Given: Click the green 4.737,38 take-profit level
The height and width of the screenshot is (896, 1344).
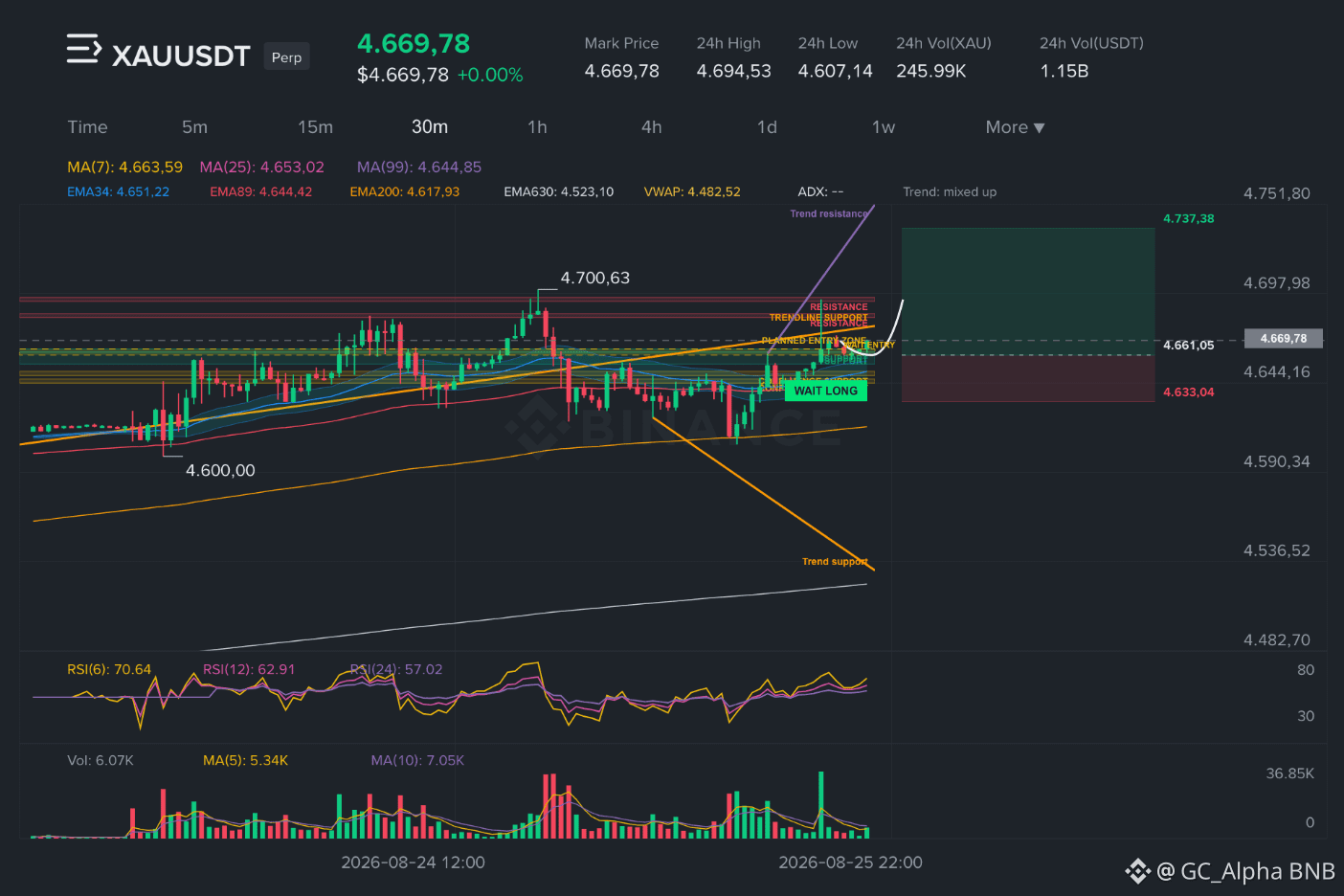Looking at the screenshot, I should pos(1188,219).
